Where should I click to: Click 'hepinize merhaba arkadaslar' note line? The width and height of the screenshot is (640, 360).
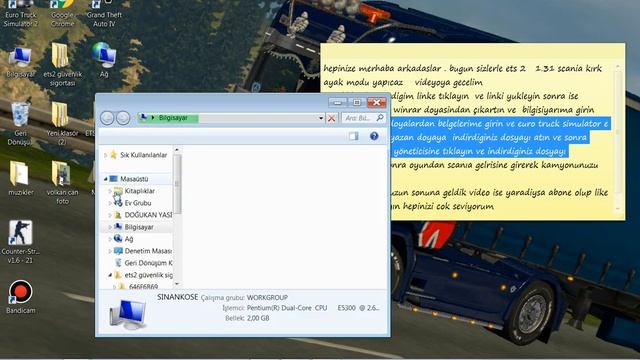pyautogui.click(x=462, y=69)
